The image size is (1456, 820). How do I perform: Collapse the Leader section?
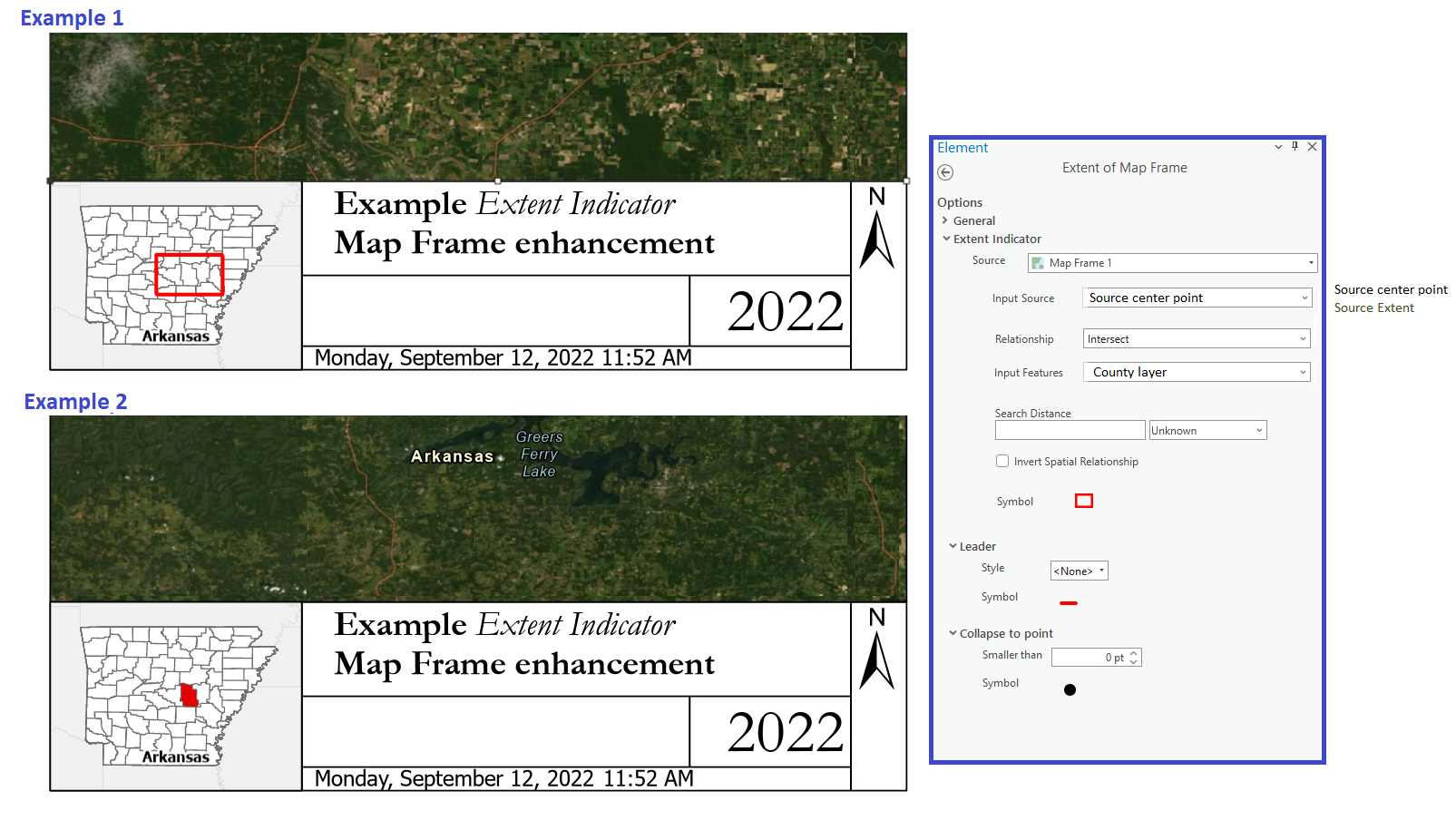coord(953,546)
